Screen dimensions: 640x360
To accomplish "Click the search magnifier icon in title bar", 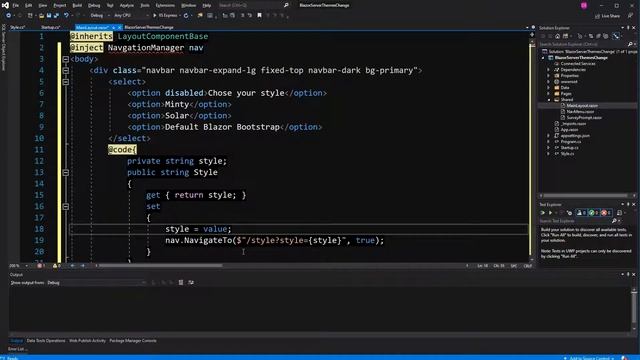I will coord(286,5).
